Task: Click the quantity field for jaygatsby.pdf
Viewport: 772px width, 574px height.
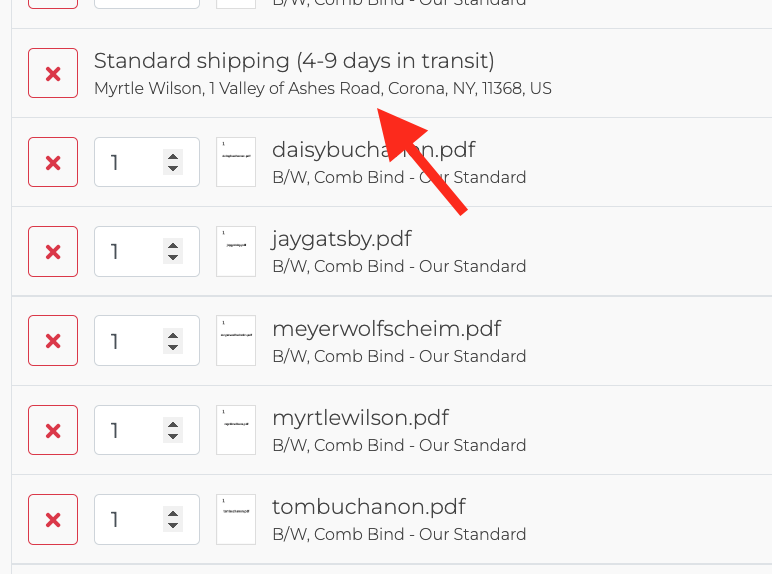Action: (x=147, y=252)
